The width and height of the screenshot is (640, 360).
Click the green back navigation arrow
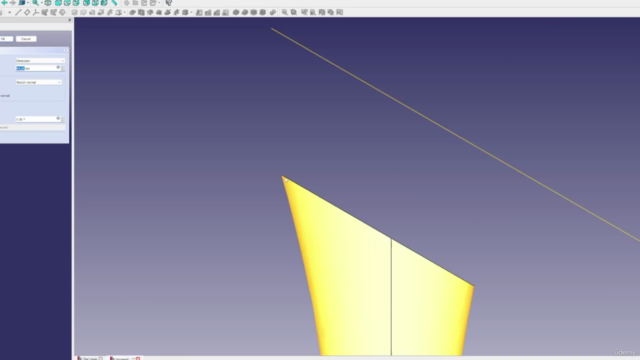(4, 2)
